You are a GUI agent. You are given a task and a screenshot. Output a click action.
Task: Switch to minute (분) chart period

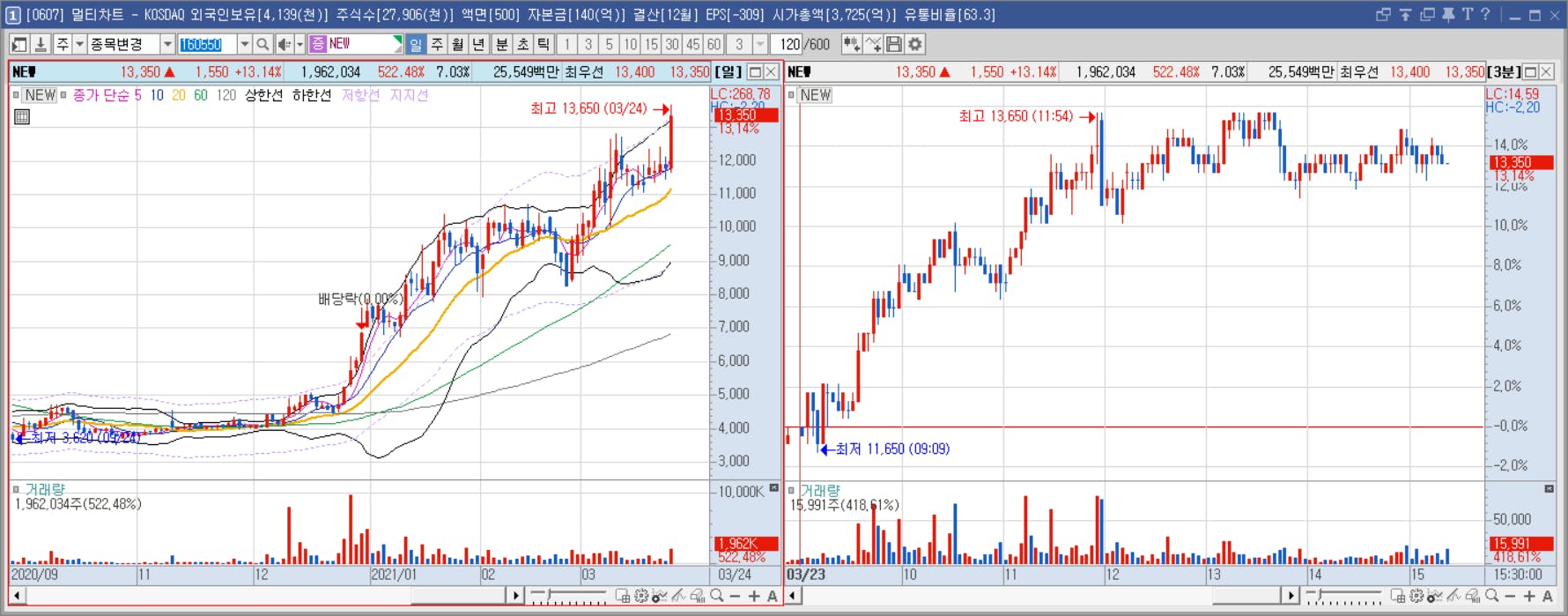point(501,44)
